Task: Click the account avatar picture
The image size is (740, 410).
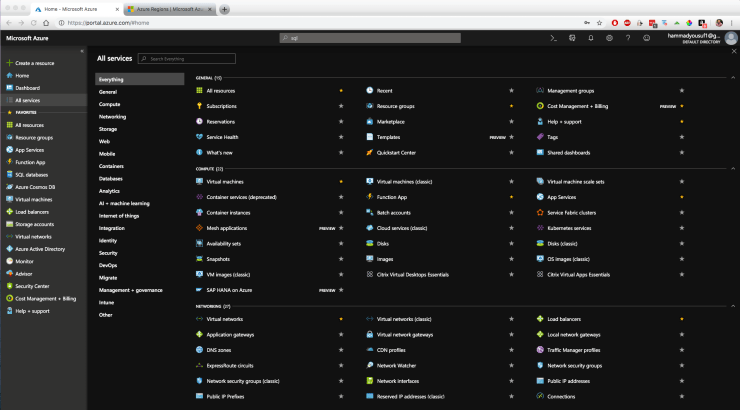Action: (x=731, y=38)
